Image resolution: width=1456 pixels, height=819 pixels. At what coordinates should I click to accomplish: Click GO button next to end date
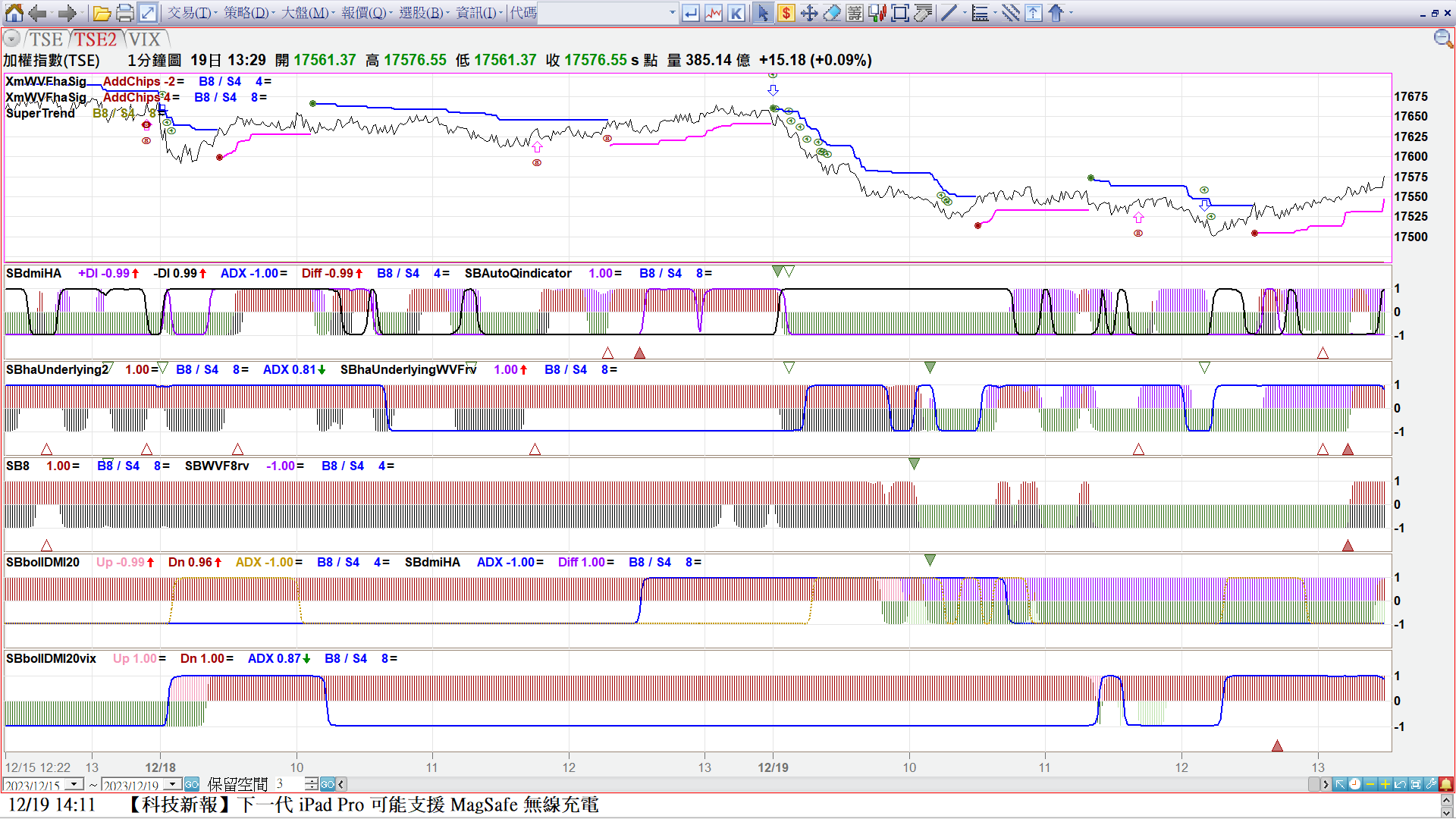(x=192, y=784)
